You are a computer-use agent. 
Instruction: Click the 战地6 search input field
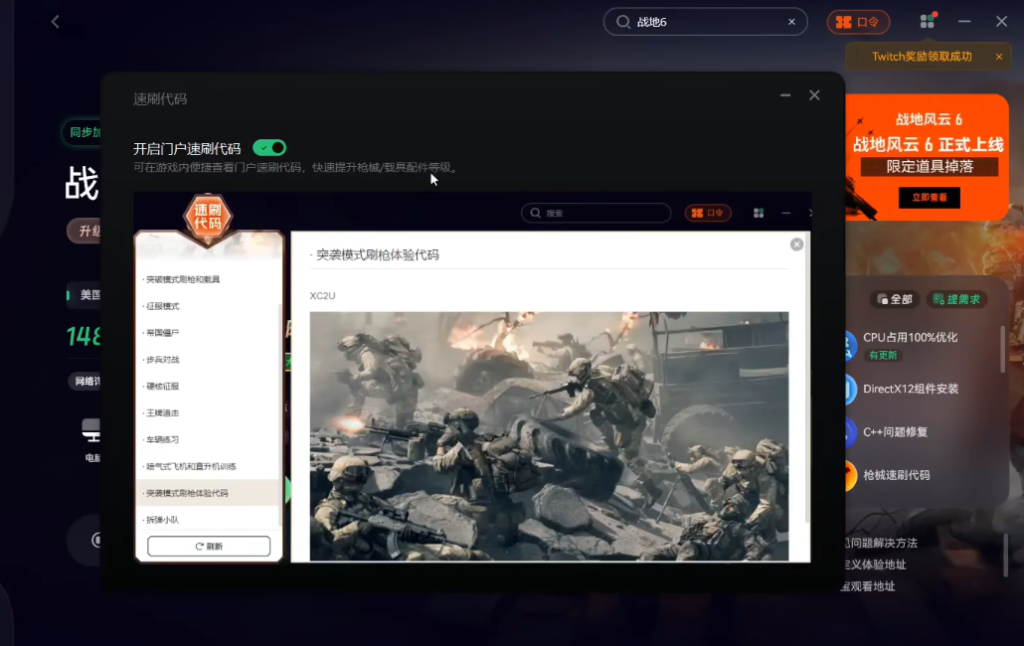(x=705, y=22)
